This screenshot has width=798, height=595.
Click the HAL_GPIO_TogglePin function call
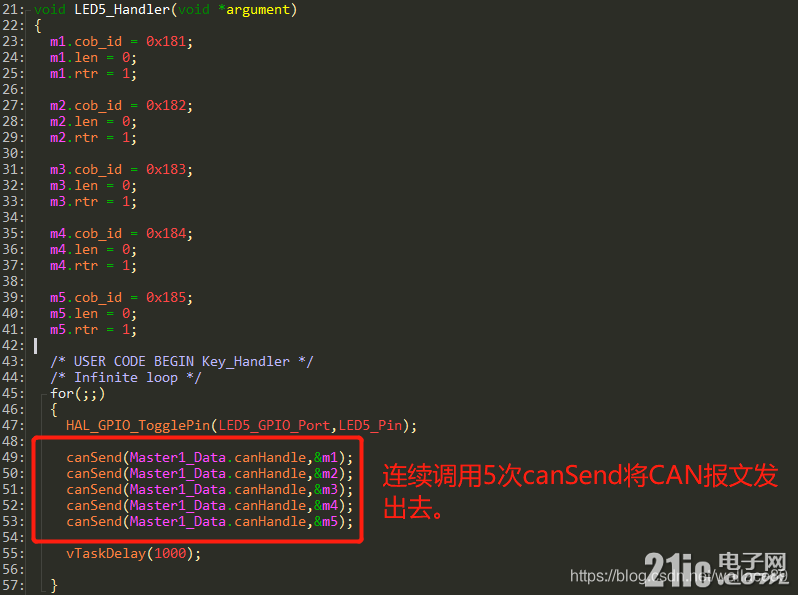tap(241, 426)
